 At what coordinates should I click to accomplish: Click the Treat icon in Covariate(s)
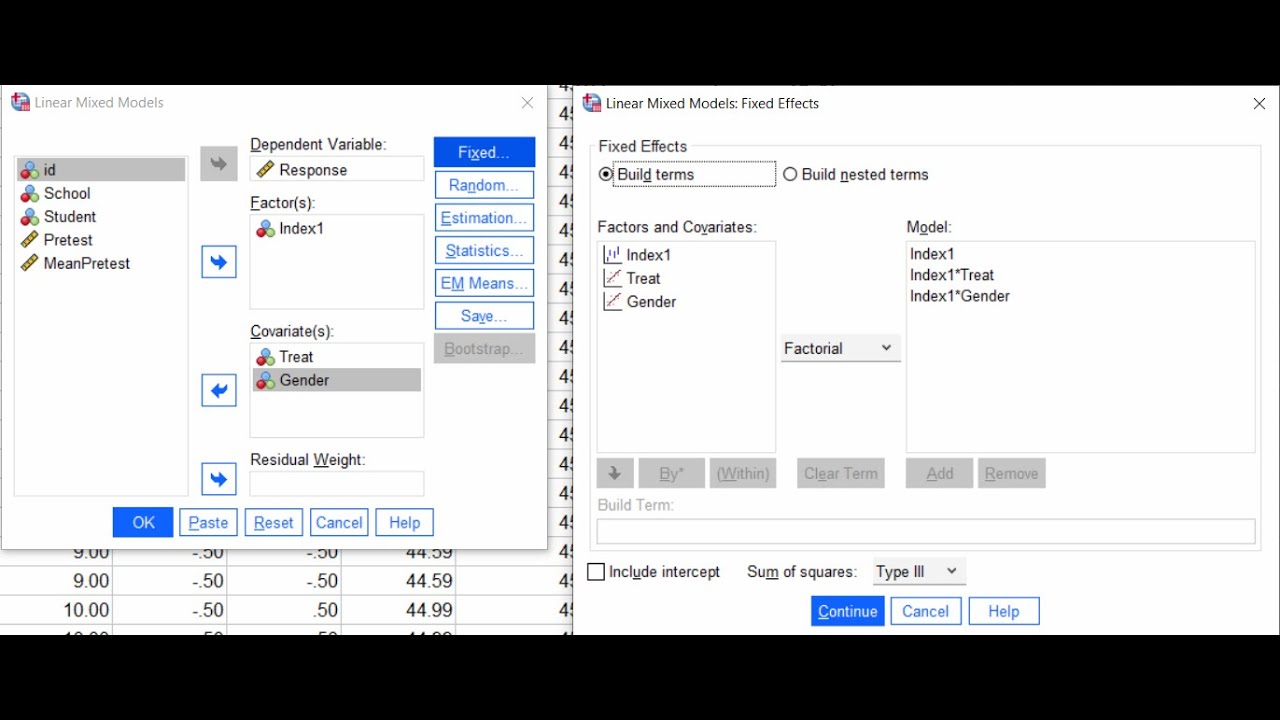coord(265,357)
